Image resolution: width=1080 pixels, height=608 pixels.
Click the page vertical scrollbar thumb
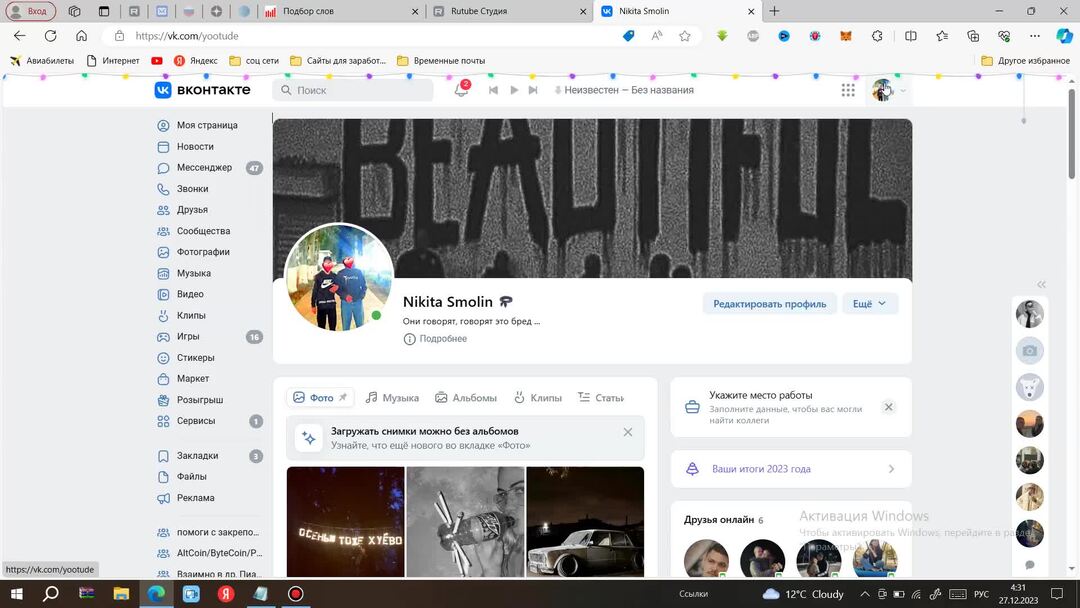[x=1072, y=134]
